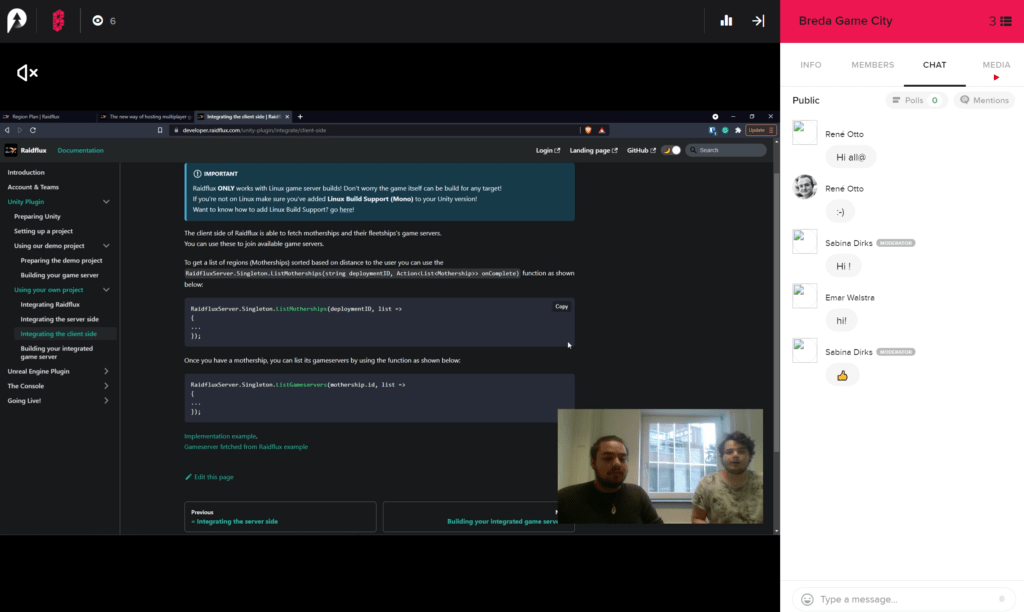Click the Type a message chat field

click(x=904, y=599)
